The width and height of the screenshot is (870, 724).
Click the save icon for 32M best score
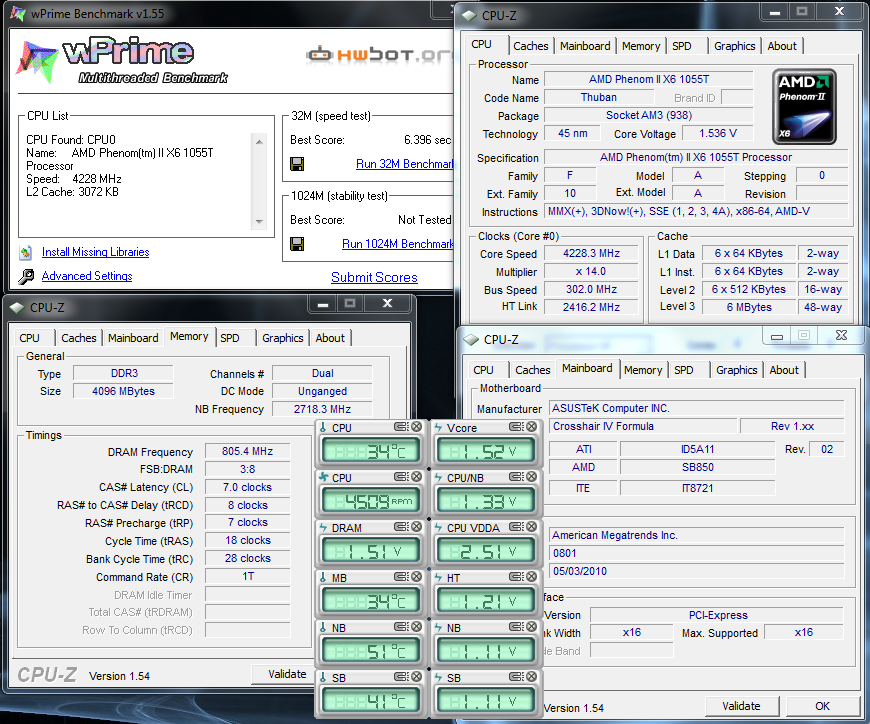pos(297,164)
